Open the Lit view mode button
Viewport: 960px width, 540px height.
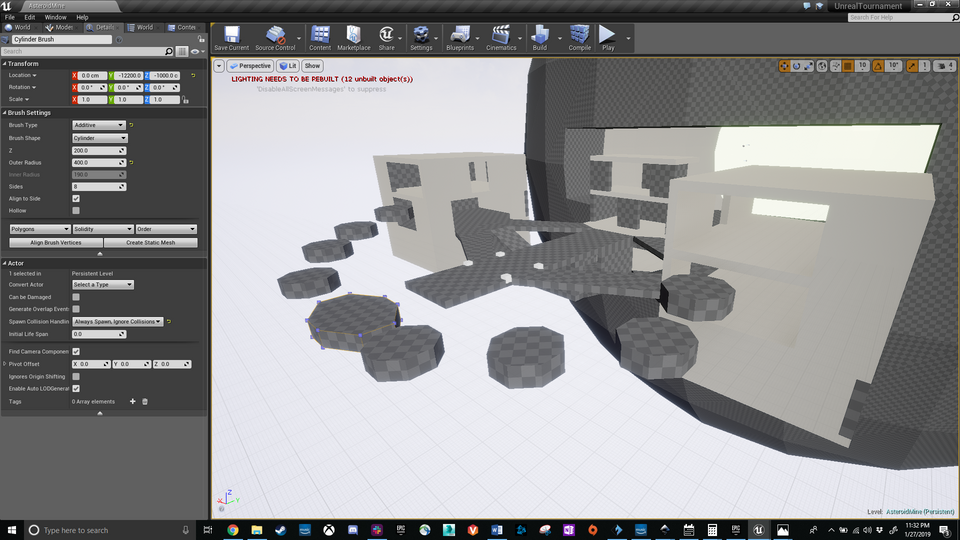288,66
